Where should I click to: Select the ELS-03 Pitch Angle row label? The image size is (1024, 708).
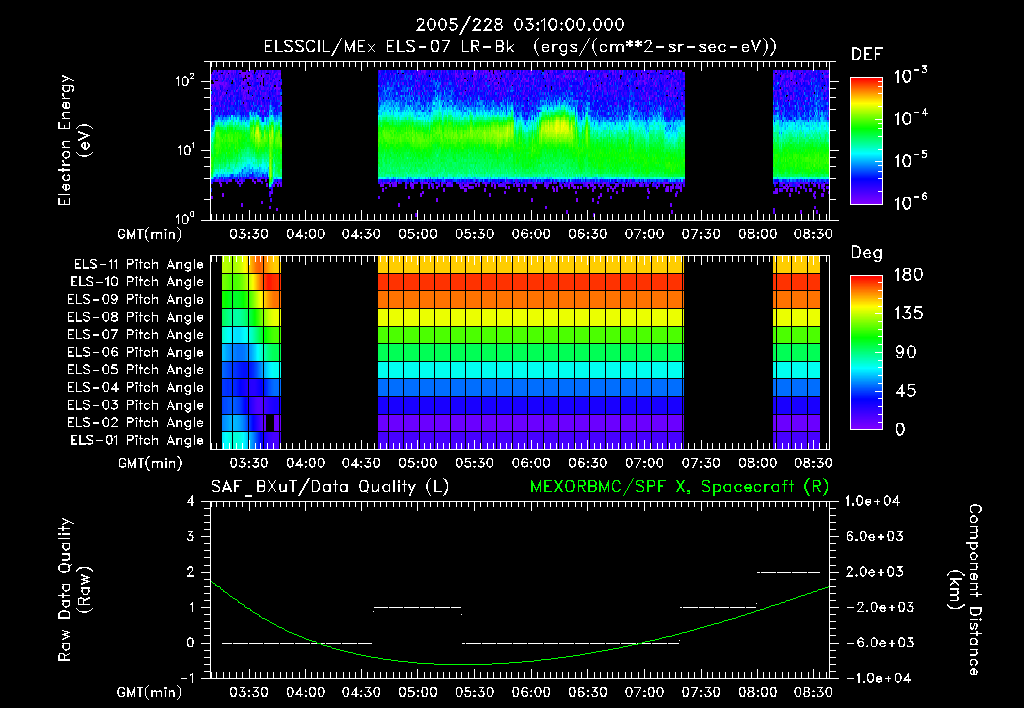pos(136,405)
